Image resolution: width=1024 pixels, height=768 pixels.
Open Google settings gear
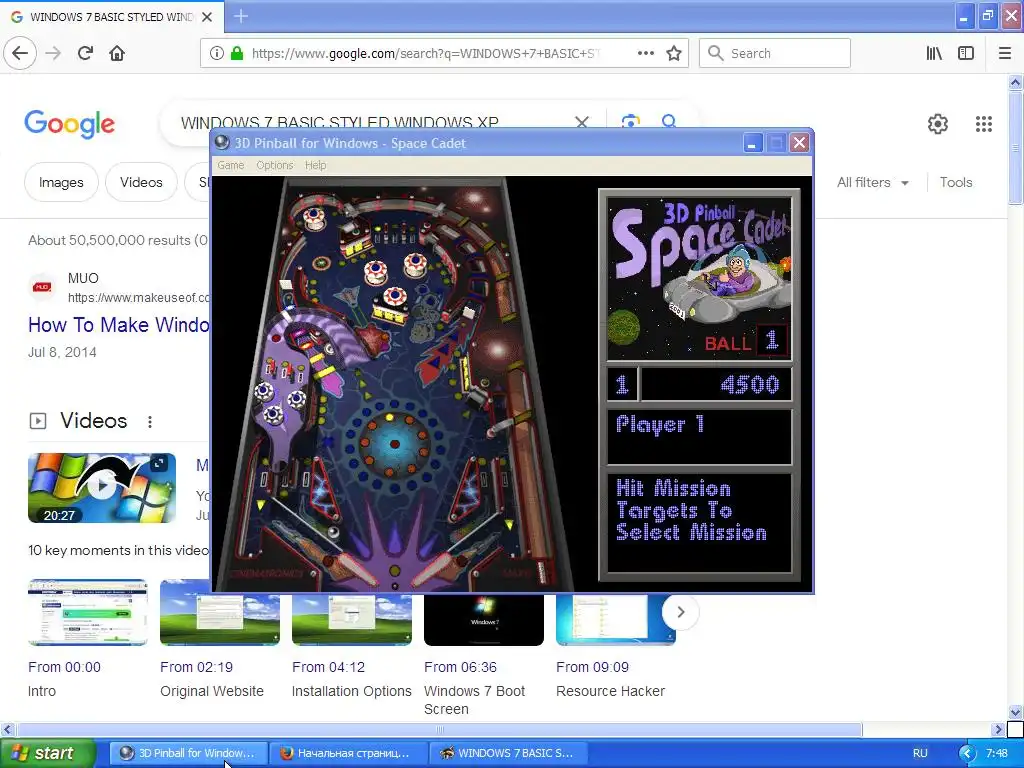tap(938, 123)
